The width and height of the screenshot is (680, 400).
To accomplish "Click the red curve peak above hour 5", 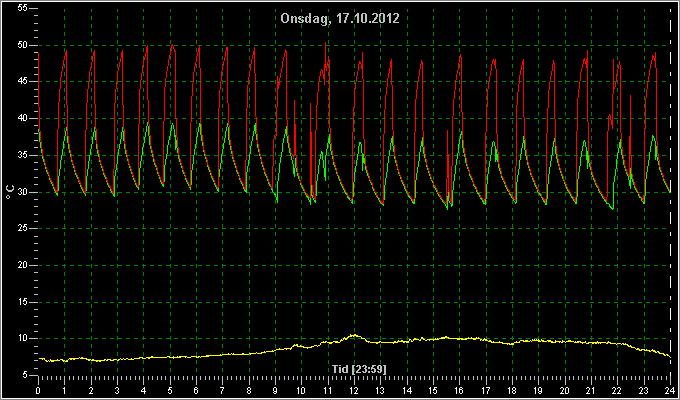I will click(172, 45).
